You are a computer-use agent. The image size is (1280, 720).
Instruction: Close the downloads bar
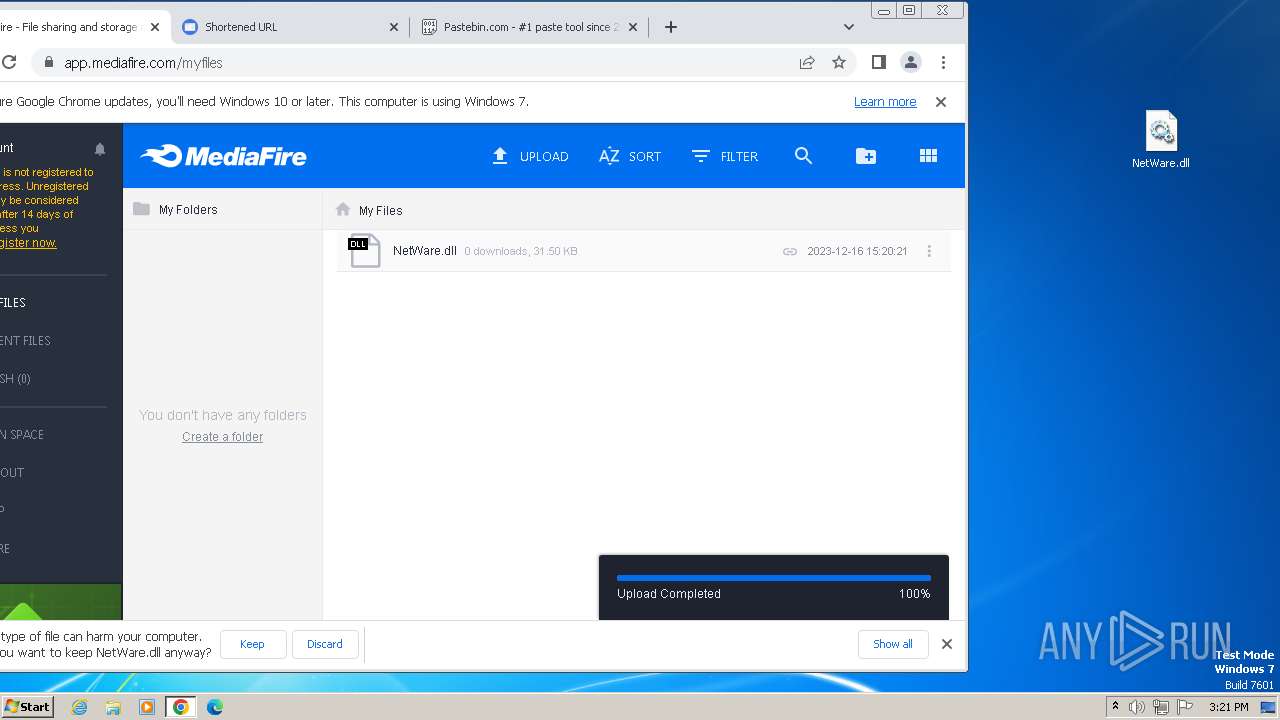[x=947, y=644]
